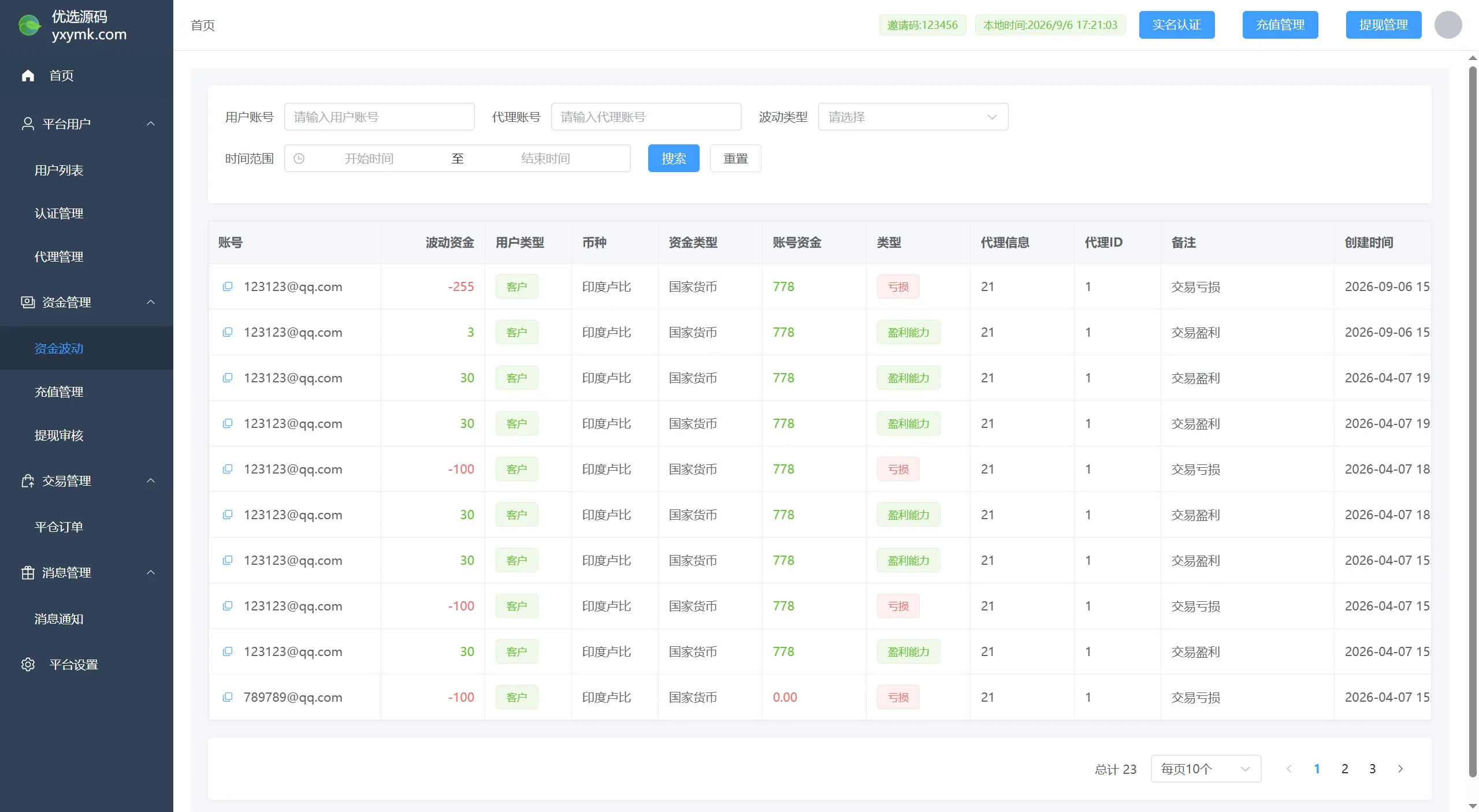Image resolution: width=1479 pixels, height=812 pixels.
Task: Open 认证管理 menu item
Action: point(87,214)
